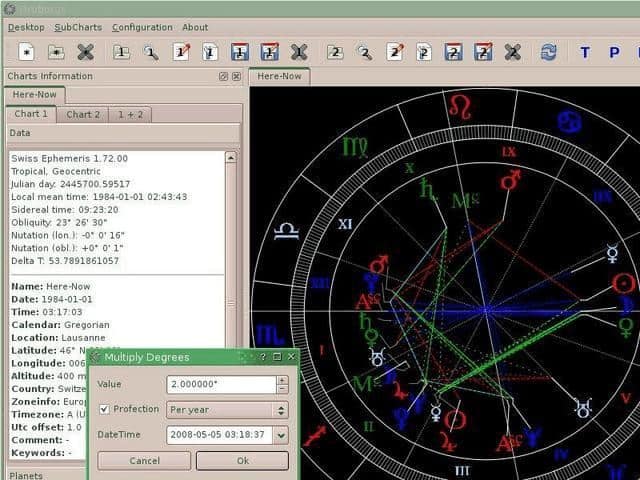This screenshot has width=640, height=480.
Task: Switch to the 1 + 2 tab
Action: (131, 114)
